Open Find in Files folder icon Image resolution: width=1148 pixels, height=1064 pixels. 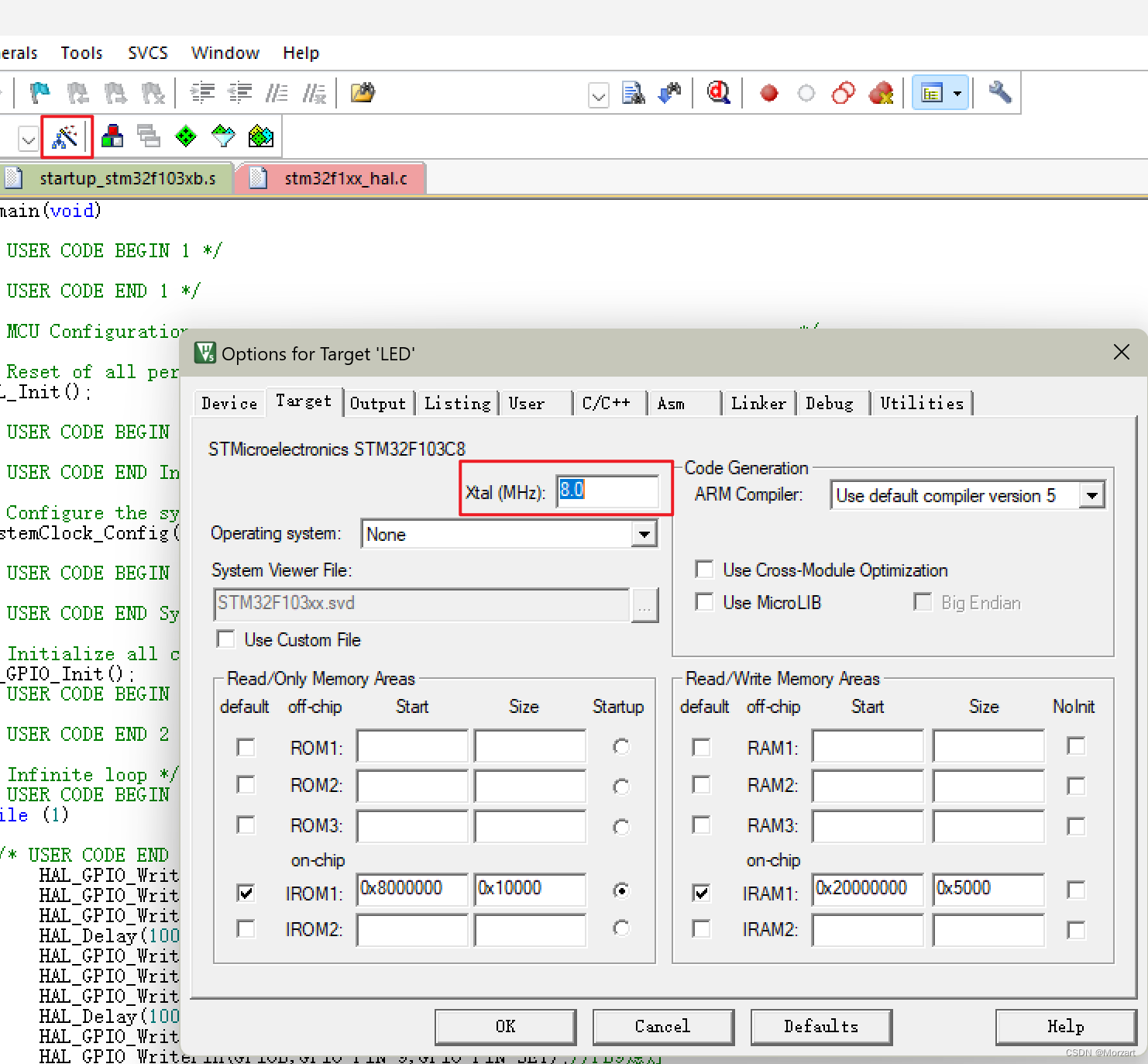(363, 93)
